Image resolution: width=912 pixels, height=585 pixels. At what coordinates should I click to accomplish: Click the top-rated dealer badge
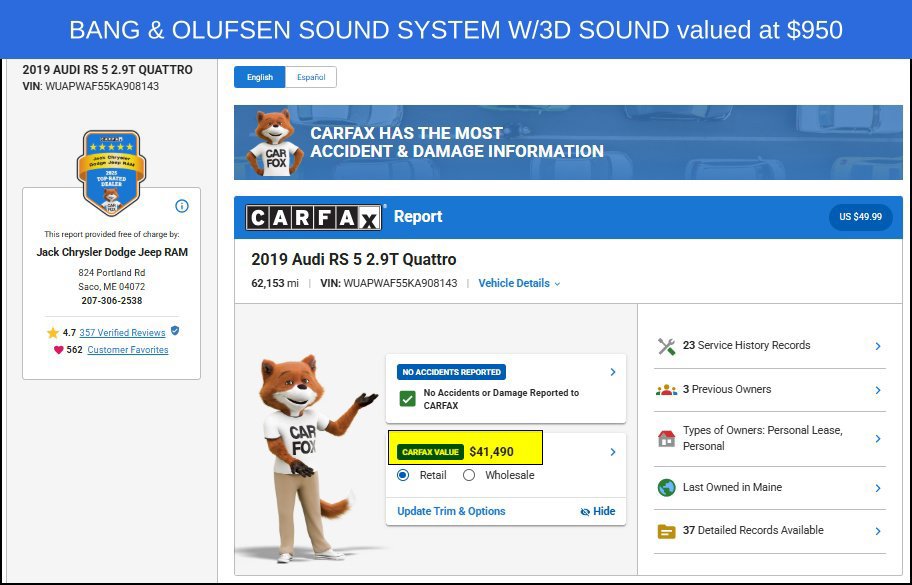tap(112, 173)
